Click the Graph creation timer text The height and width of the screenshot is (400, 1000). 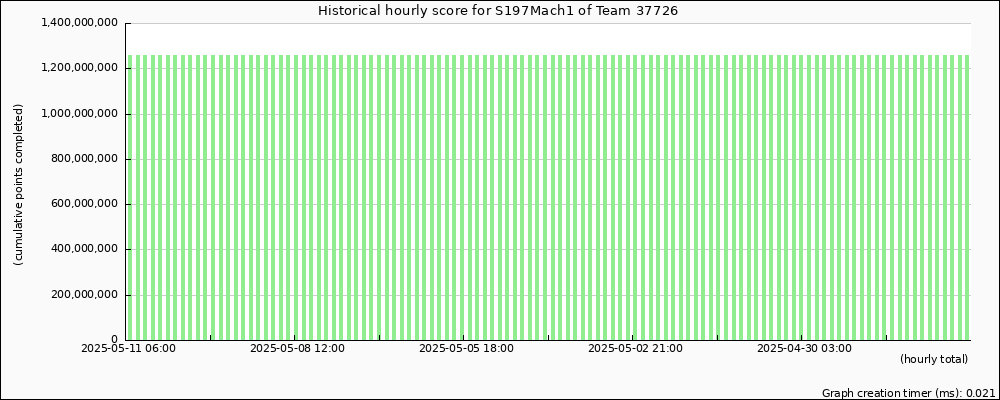click(x=909, y=393)
